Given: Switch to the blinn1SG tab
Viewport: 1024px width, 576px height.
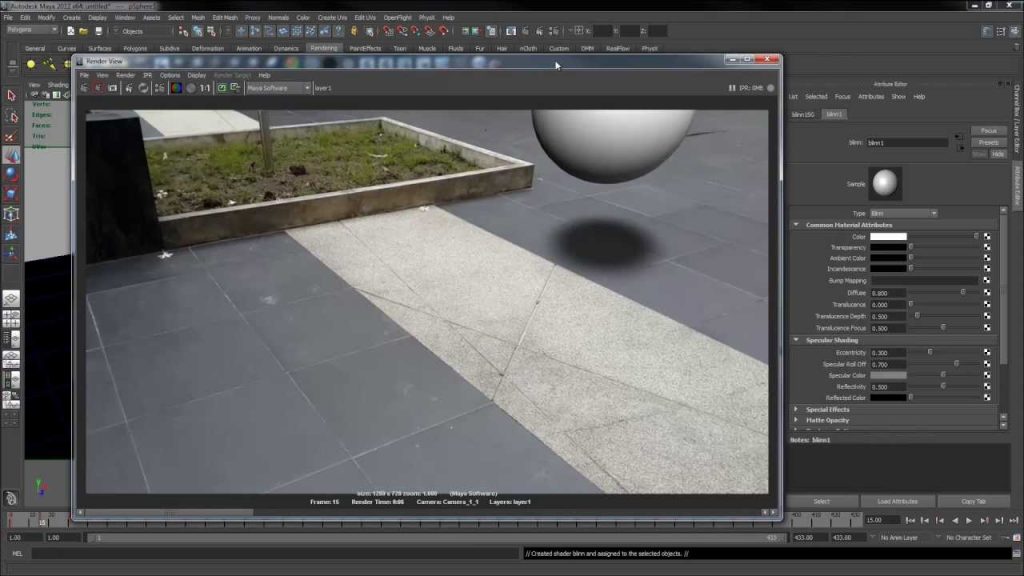Looking at the screenshot, I should [x=803, y=114].
